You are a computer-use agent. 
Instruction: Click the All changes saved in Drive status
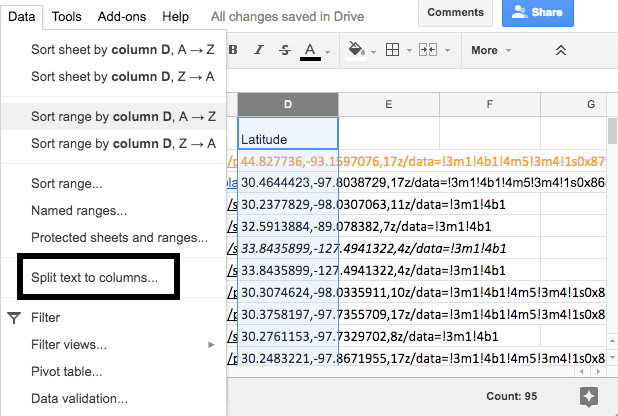pos(287,17)
